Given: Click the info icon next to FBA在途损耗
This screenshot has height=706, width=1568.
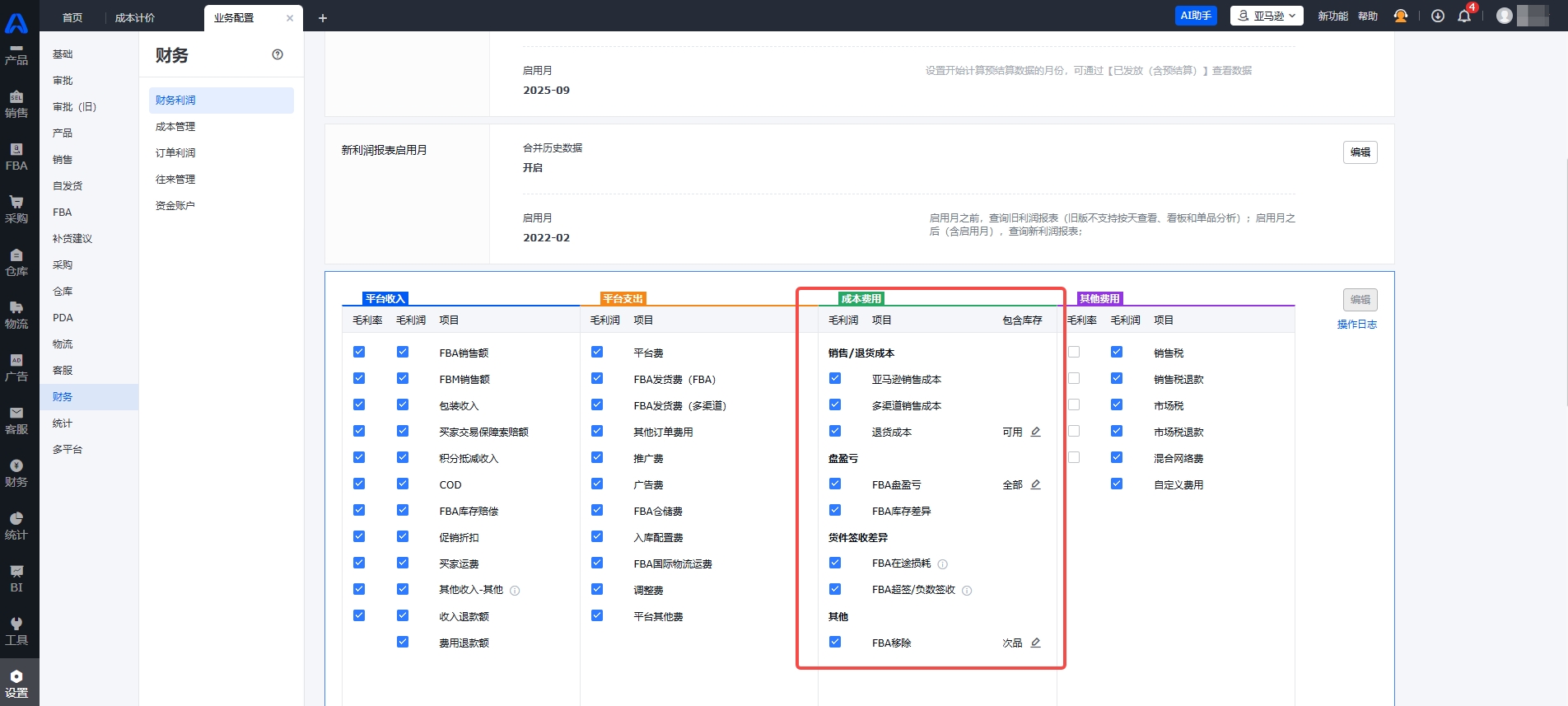Looking at the screenshot, I should pyautogui.click(x=943, y=564).
